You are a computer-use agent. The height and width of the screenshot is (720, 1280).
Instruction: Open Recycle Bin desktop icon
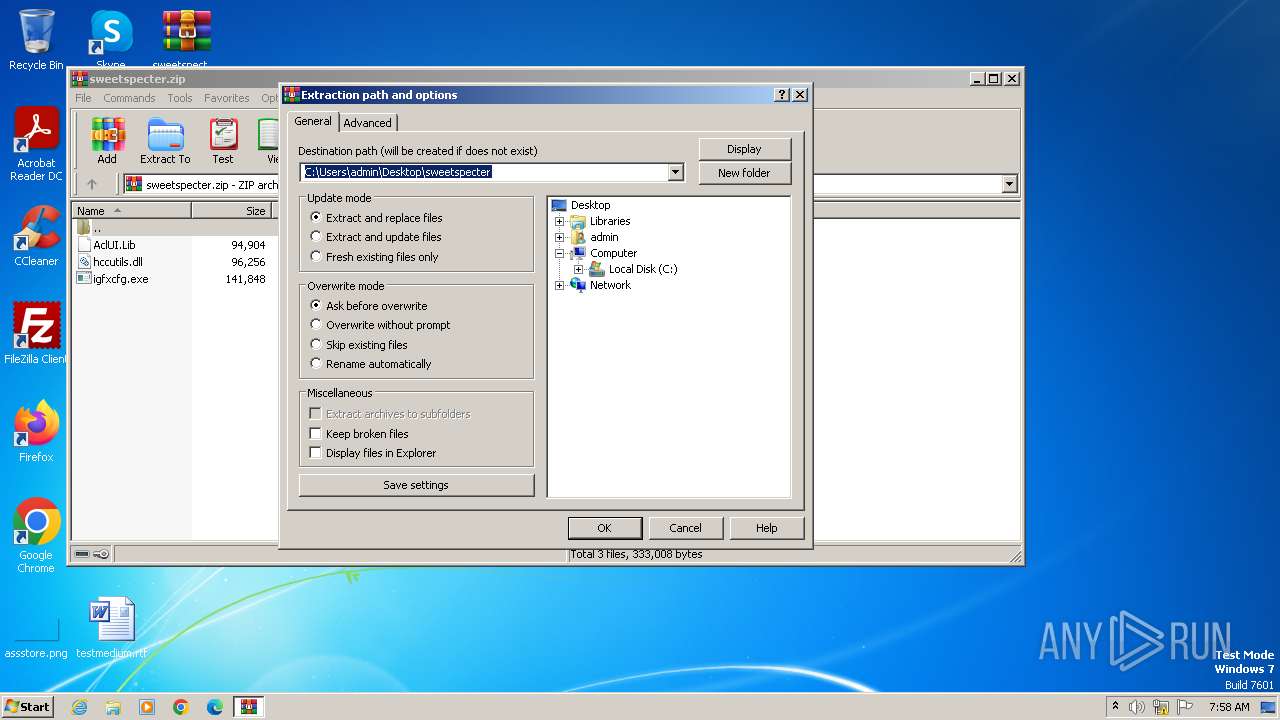click(x=36, y=40)
